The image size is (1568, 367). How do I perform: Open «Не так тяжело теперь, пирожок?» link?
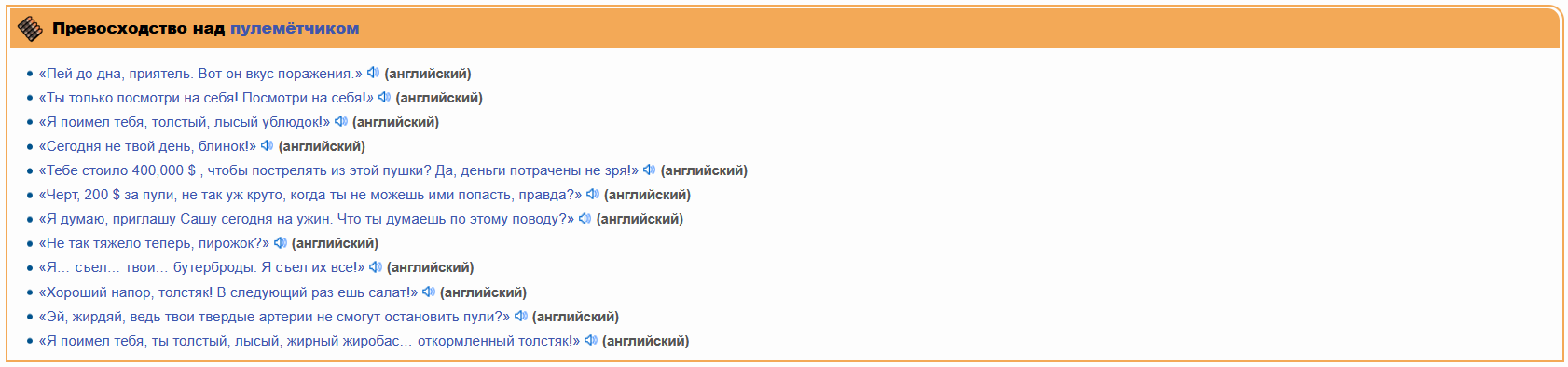[x=154, y=243]
